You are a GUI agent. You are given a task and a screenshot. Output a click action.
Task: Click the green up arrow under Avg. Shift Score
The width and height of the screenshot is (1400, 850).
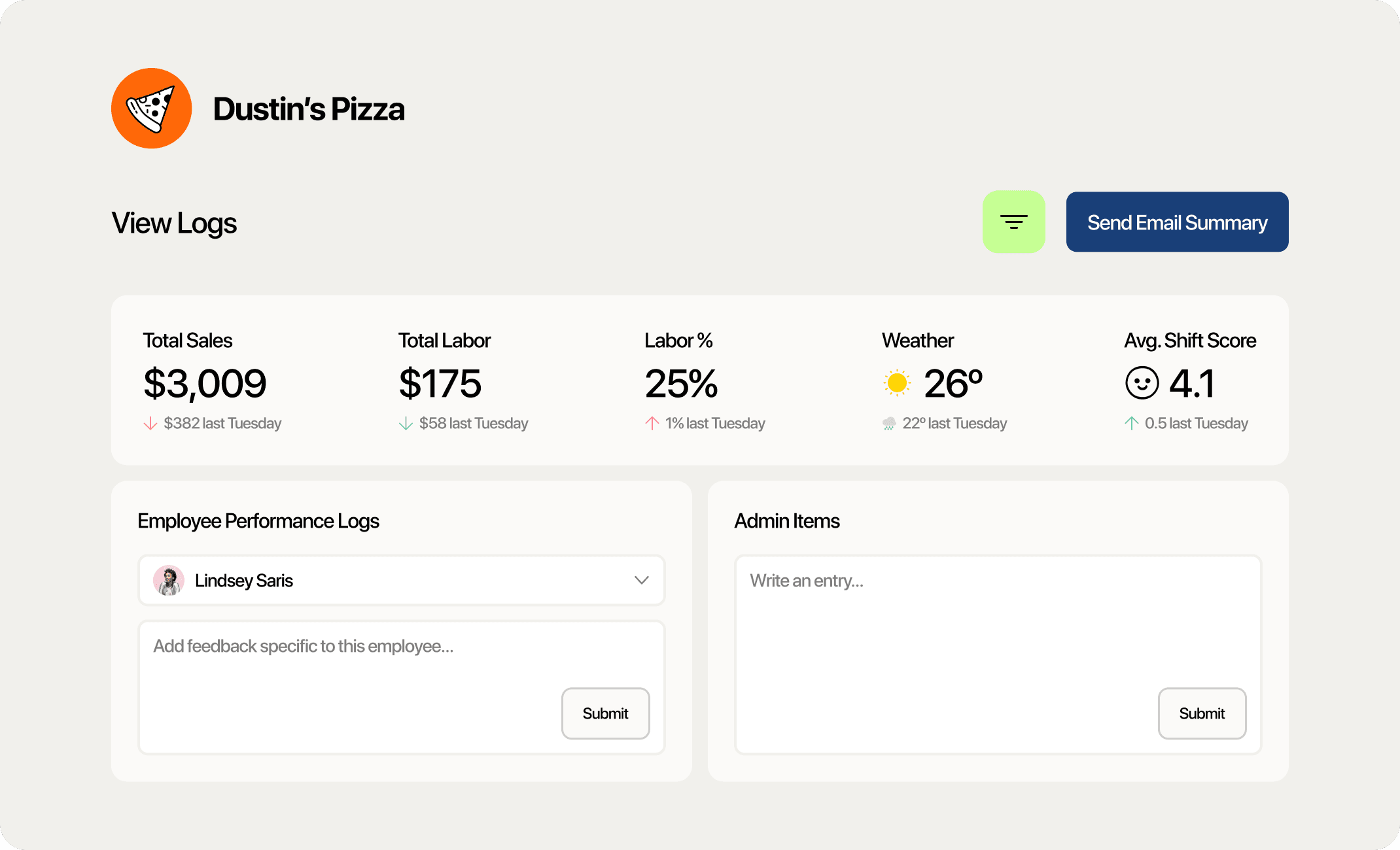[1131, 424]
